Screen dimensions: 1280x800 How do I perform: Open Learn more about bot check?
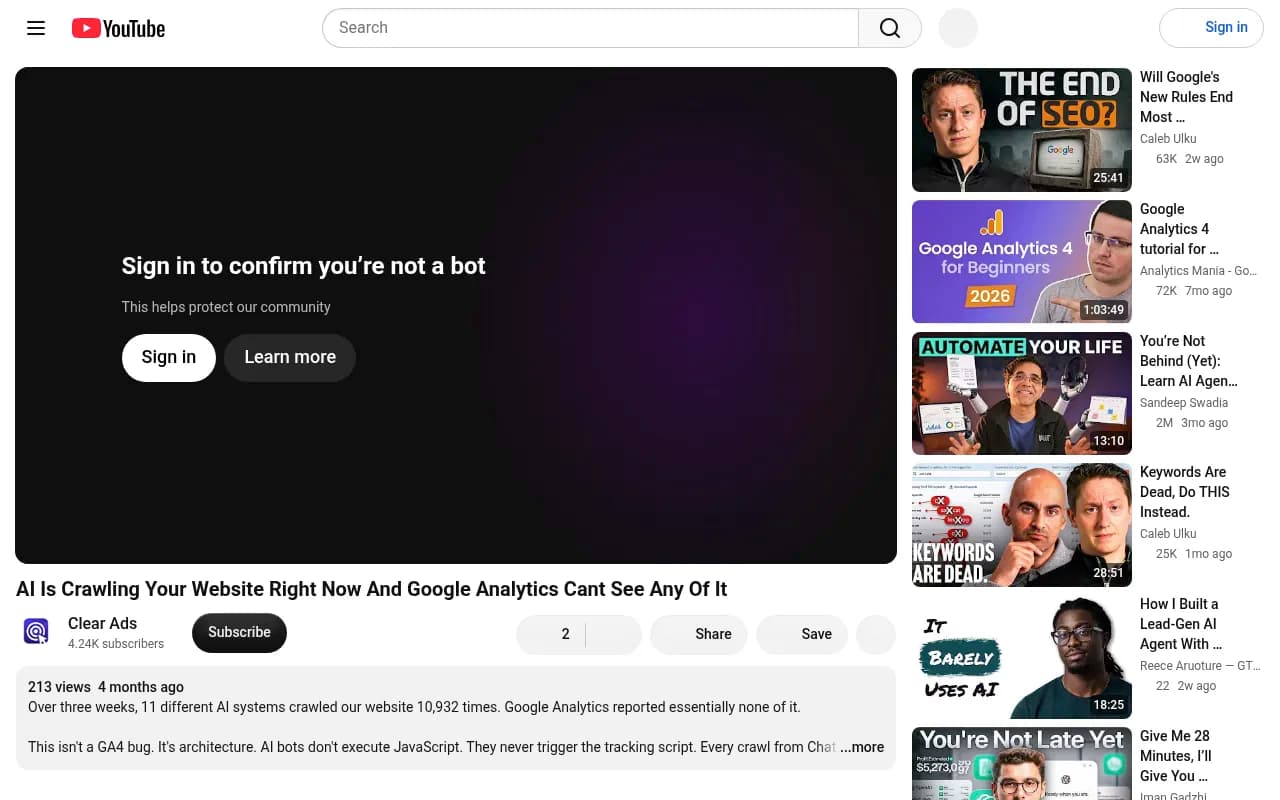(x=290, y=357)
